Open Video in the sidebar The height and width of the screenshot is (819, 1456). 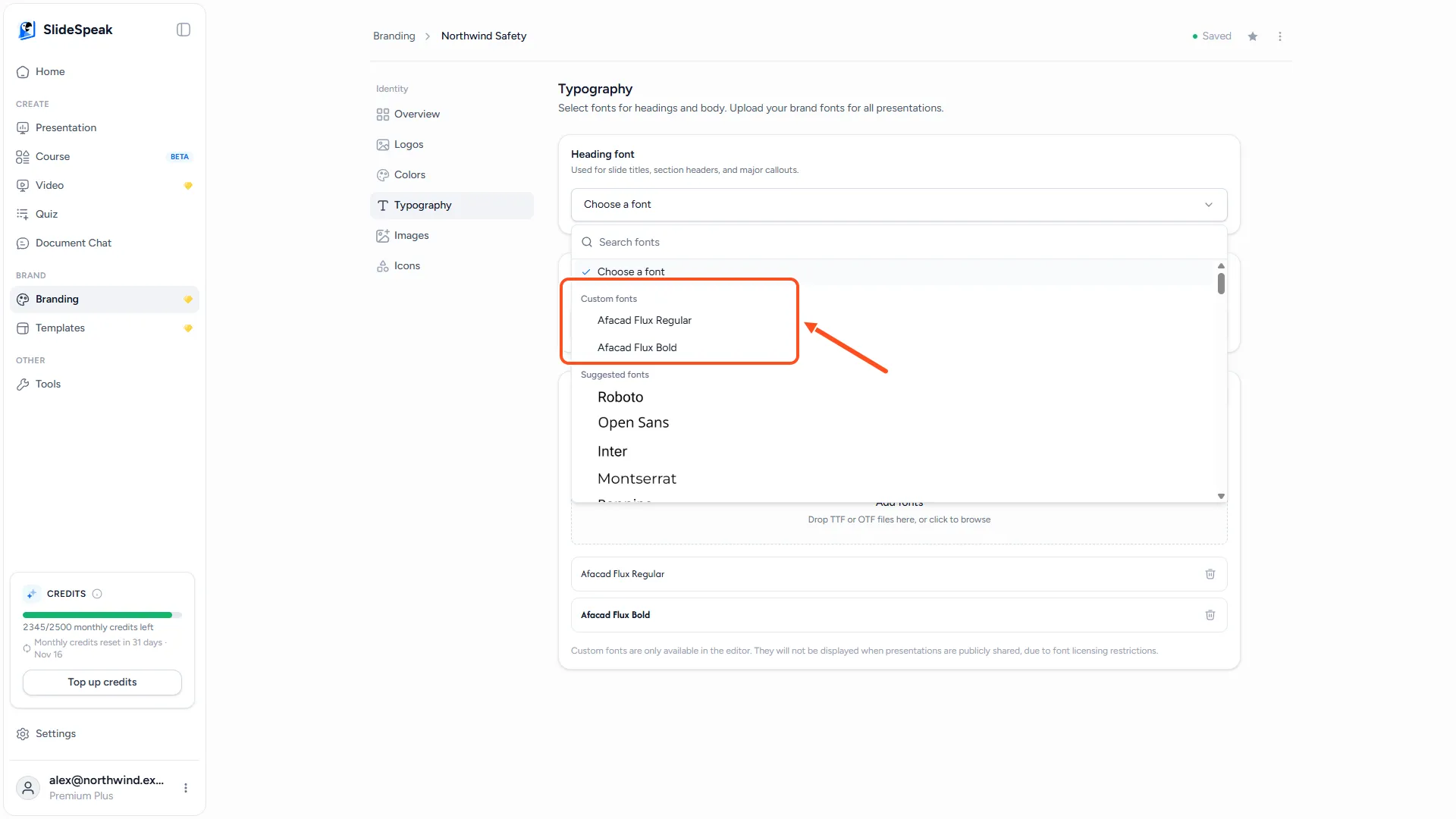[104, 185]
